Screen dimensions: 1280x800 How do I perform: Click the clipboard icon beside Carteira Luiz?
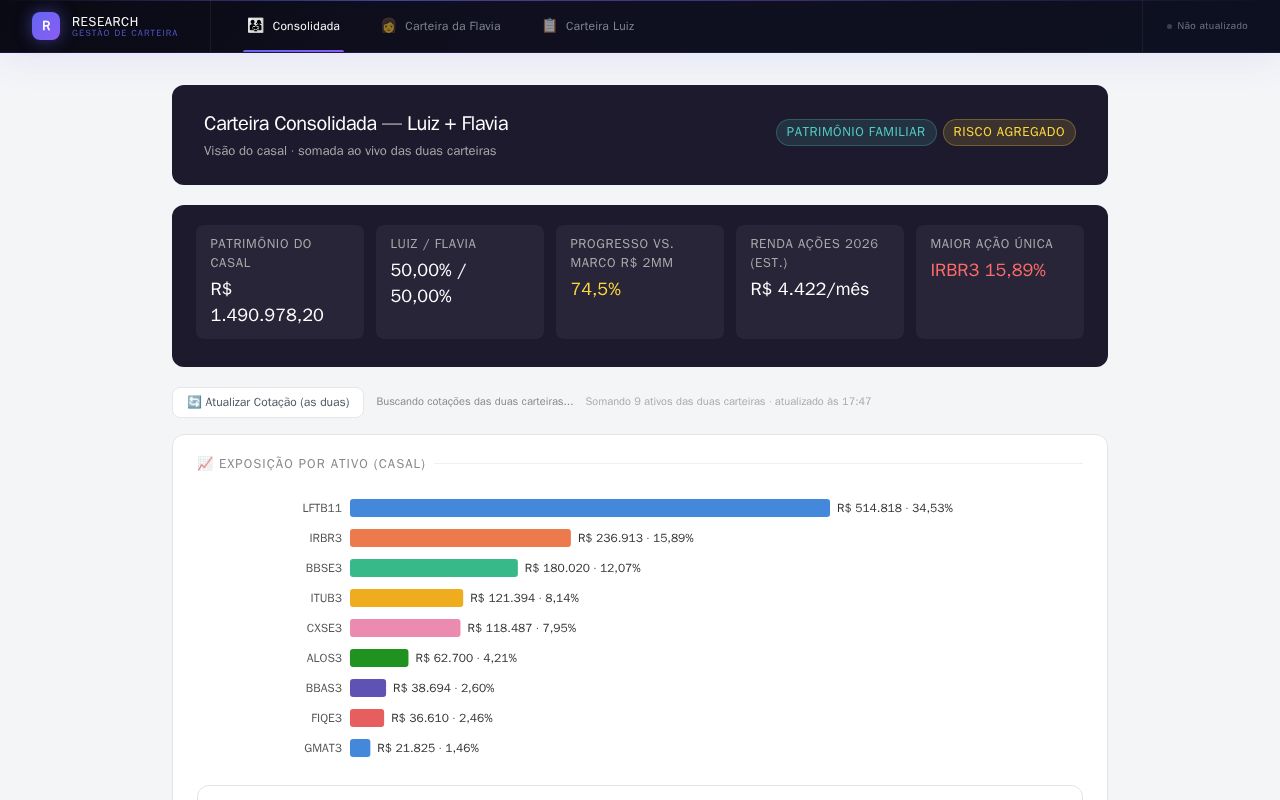click(549, 26)
